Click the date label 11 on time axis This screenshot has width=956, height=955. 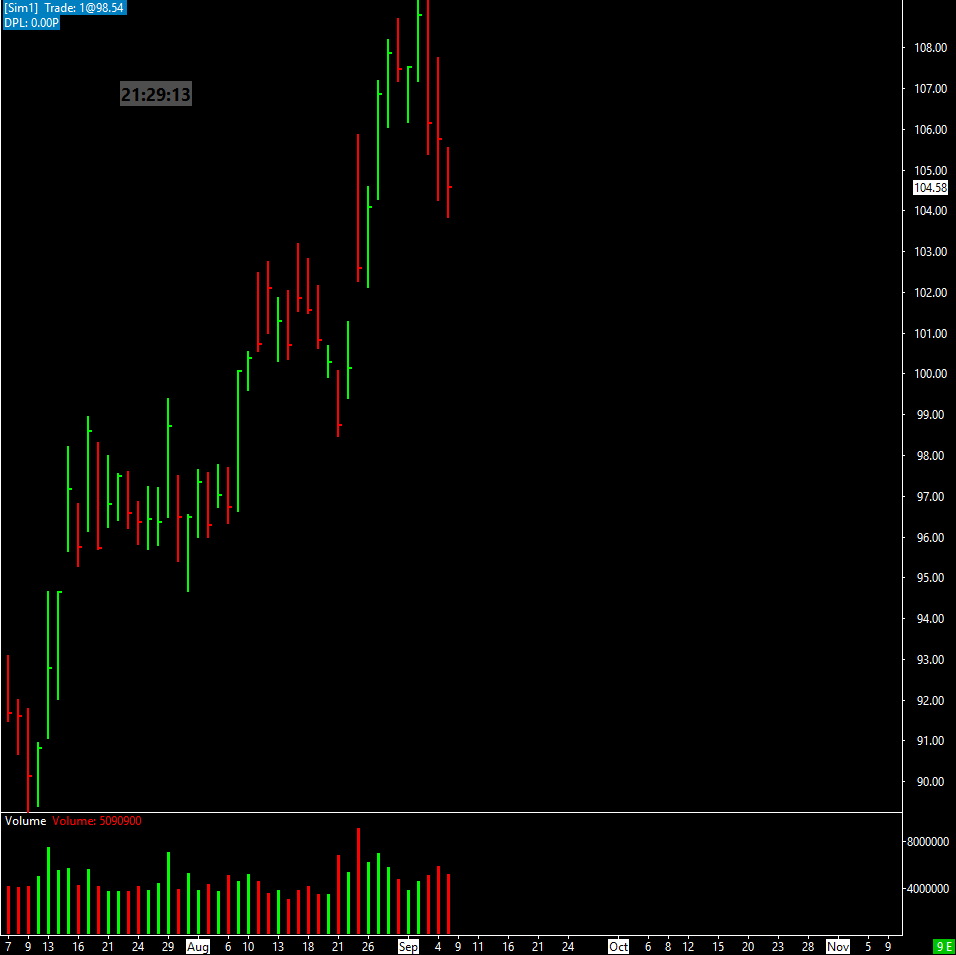tap(478, 947)
